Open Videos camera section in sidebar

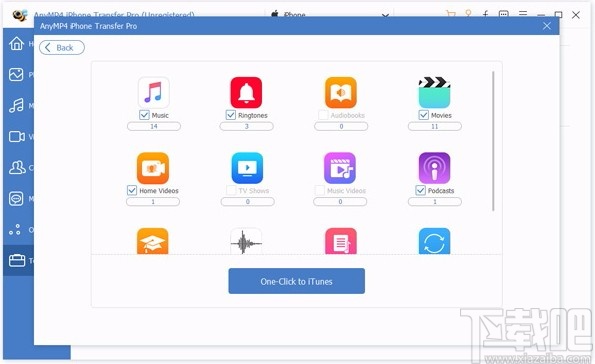tap(17, 137)
